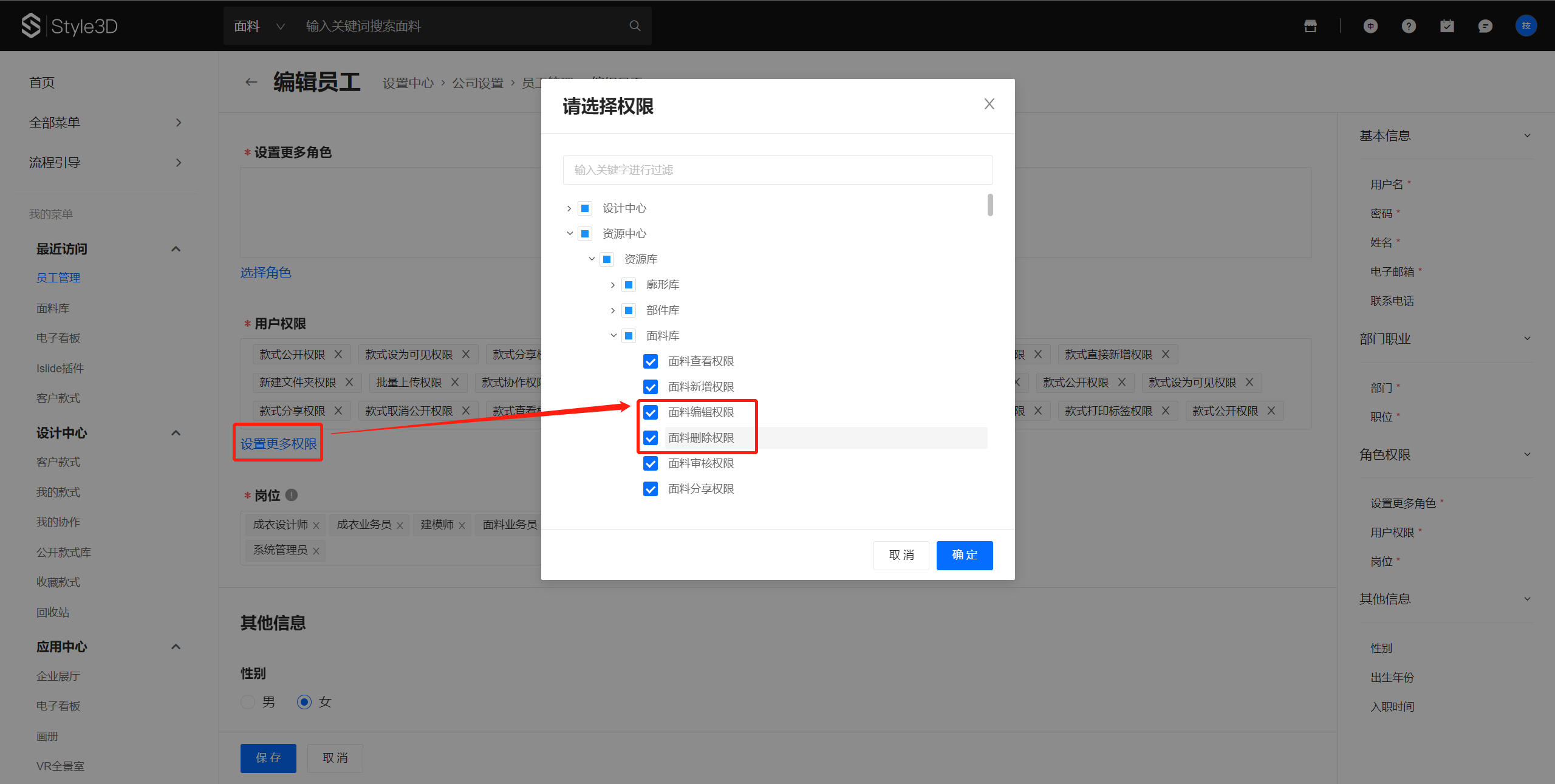Image resolution: width=1555 pixels, height=784 pixels.
Task: Open the 流程引导 sidebar item
Action: (x=106, y=162)
